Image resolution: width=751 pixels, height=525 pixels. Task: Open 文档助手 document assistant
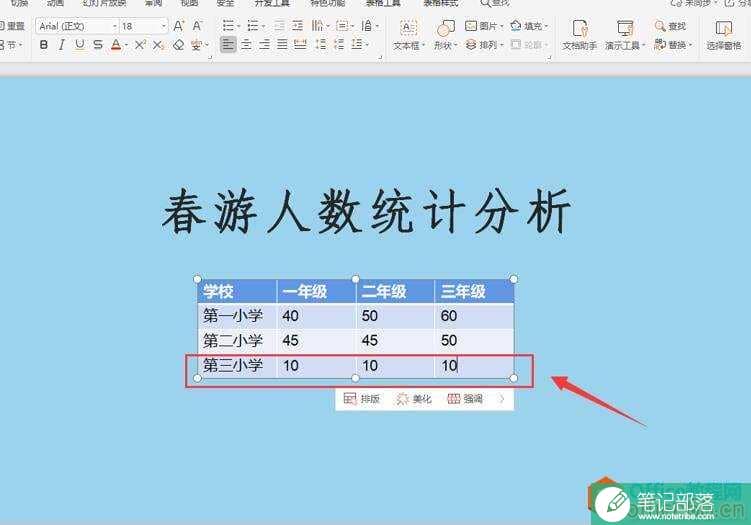pos(580,34)
